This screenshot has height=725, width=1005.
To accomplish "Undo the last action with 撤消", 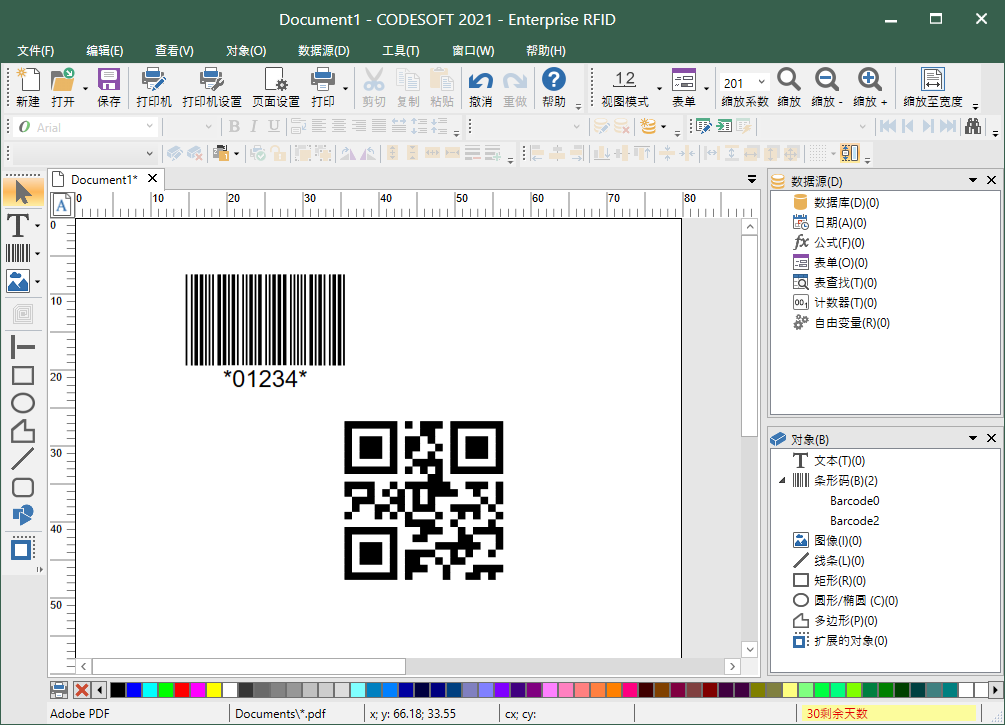I will tap(480, 87).
